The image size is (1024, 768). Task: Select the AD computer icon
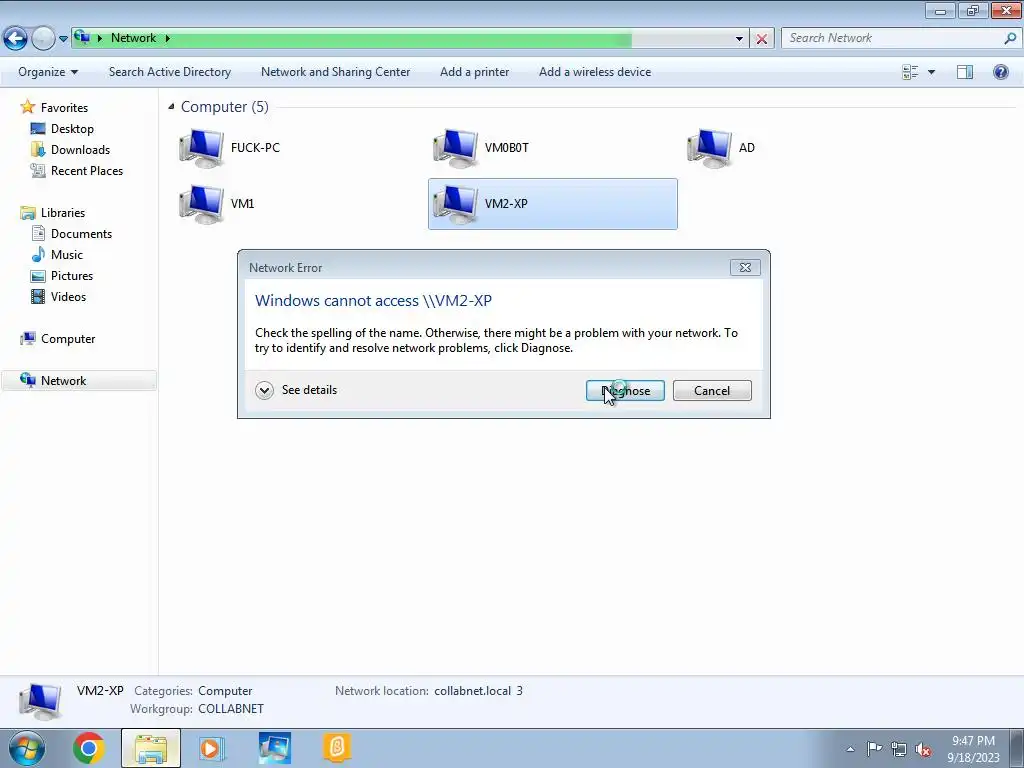pyautogui.click(x=709, y=148)
